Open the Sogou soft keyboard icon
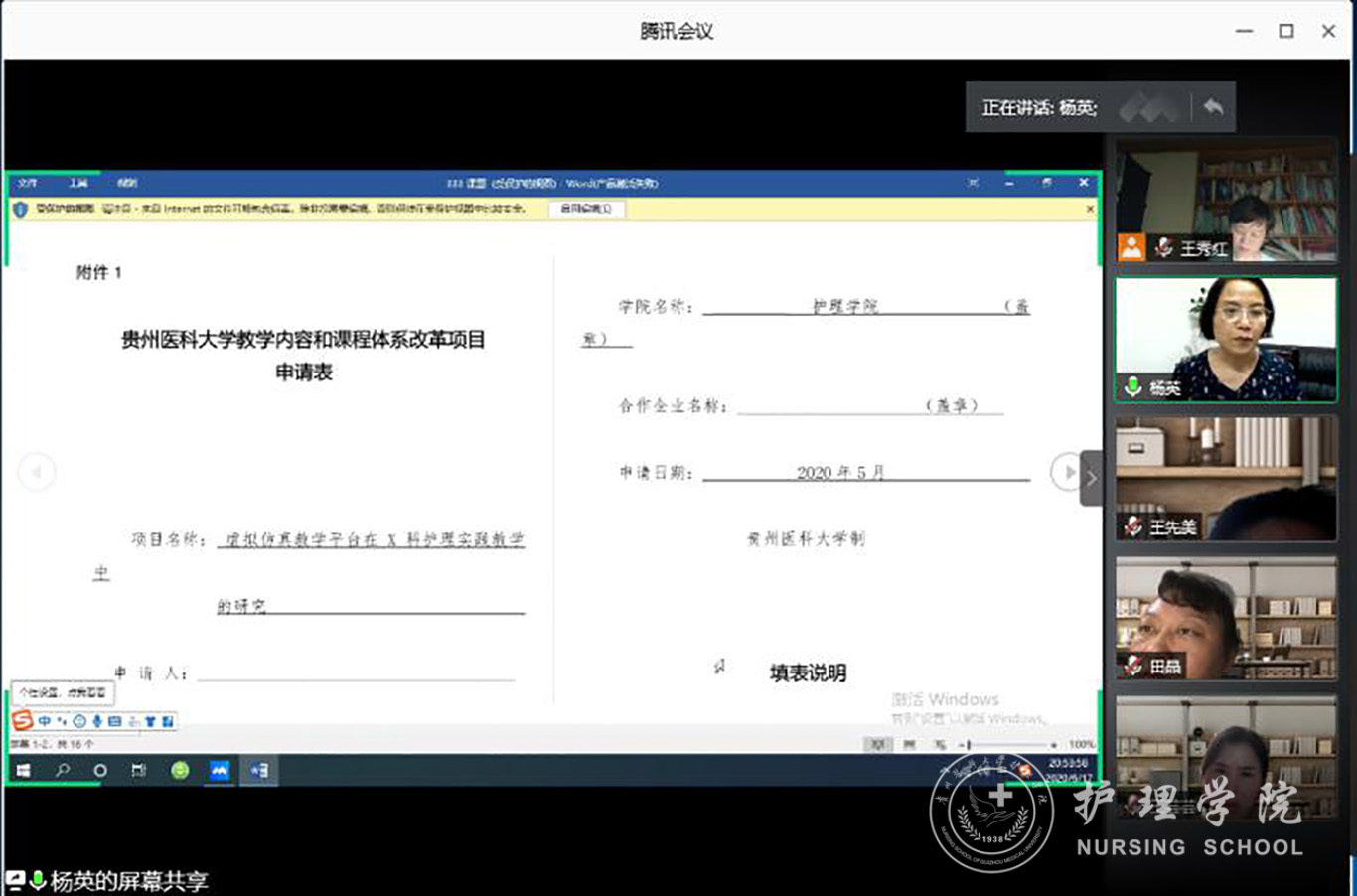 pyautogui.click(x=114, y=721)
